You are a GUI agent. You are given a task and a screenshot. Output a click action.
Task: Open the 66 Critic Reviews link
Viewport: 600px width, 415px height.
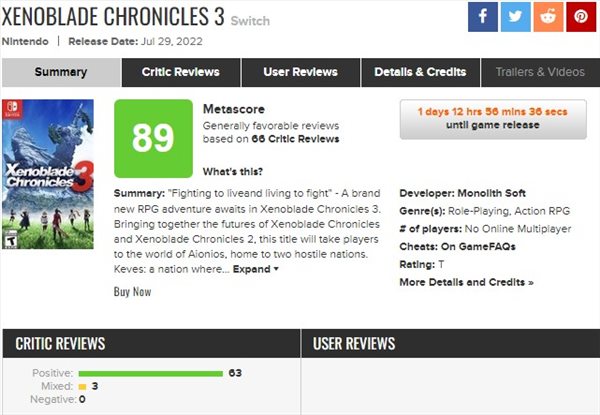pos(295,139)
